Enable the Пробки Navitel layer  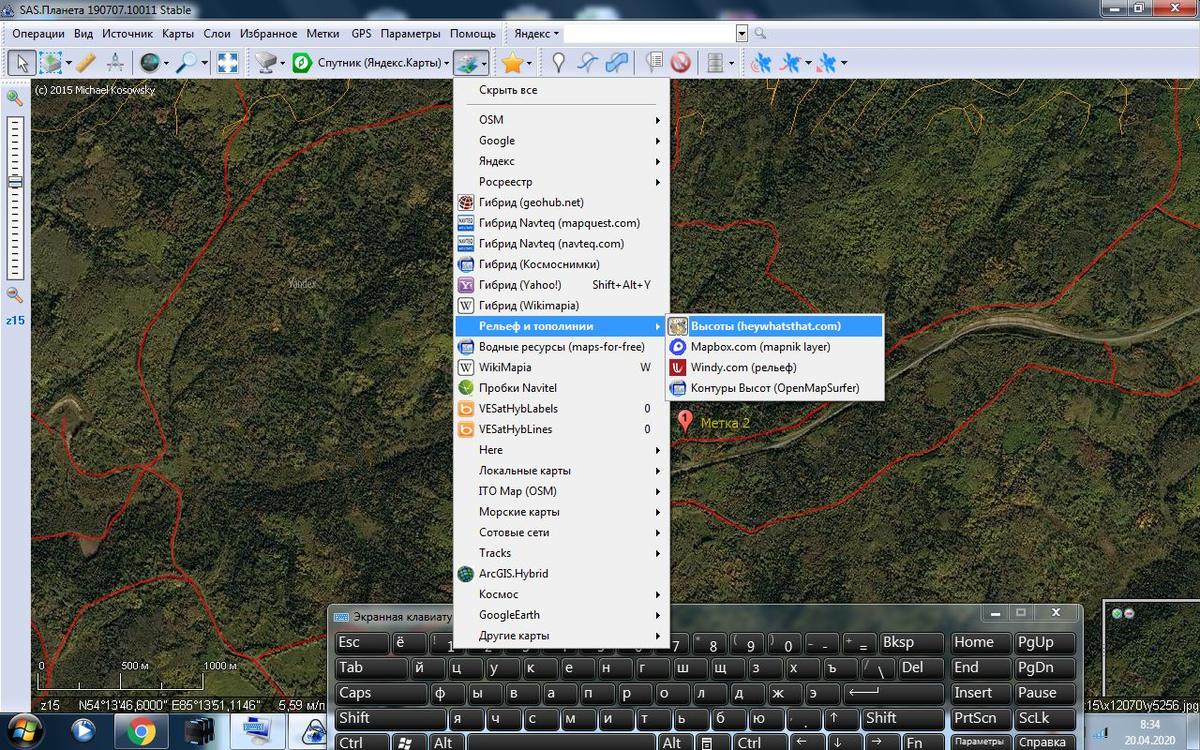(561, 388)
